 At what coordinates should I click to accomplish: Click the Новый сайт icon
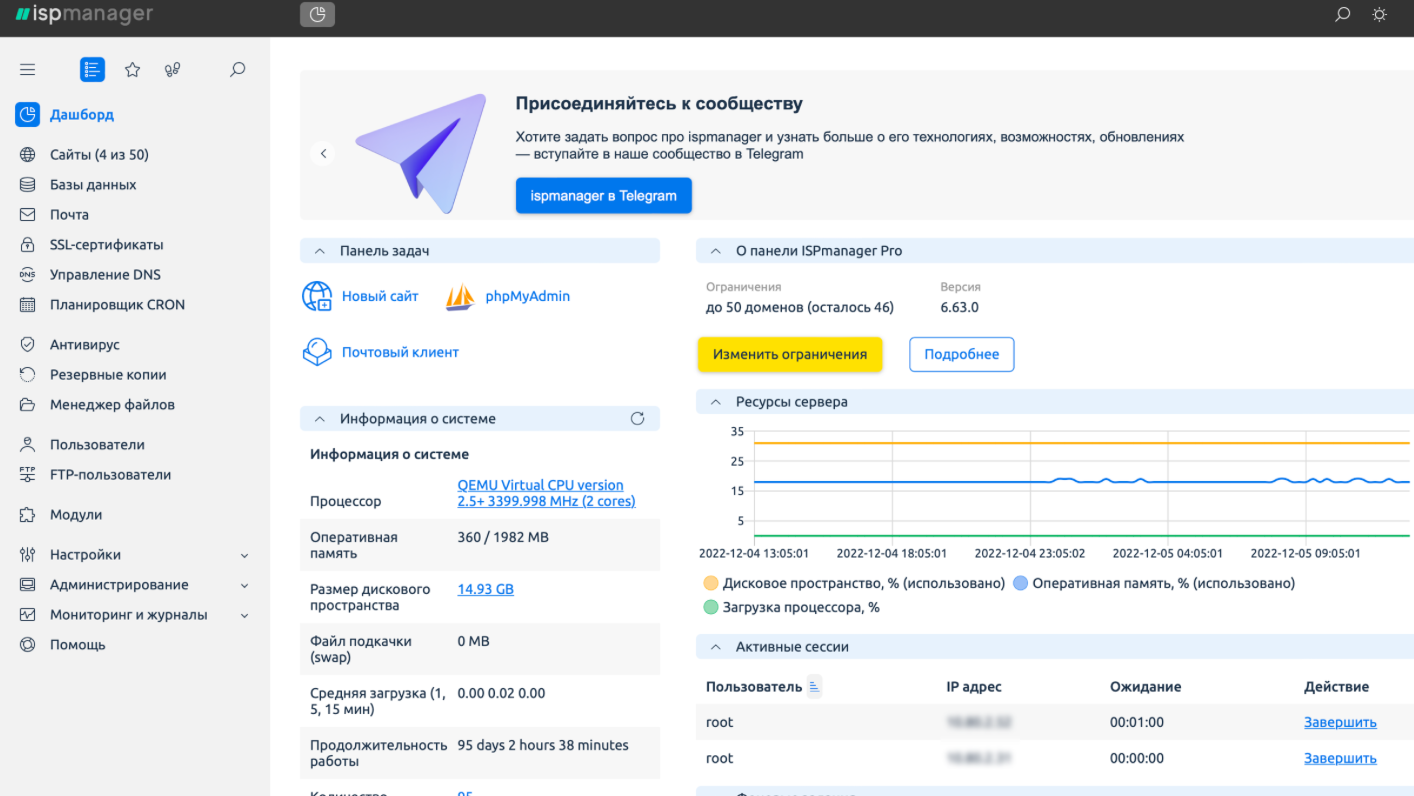(316, 296)
